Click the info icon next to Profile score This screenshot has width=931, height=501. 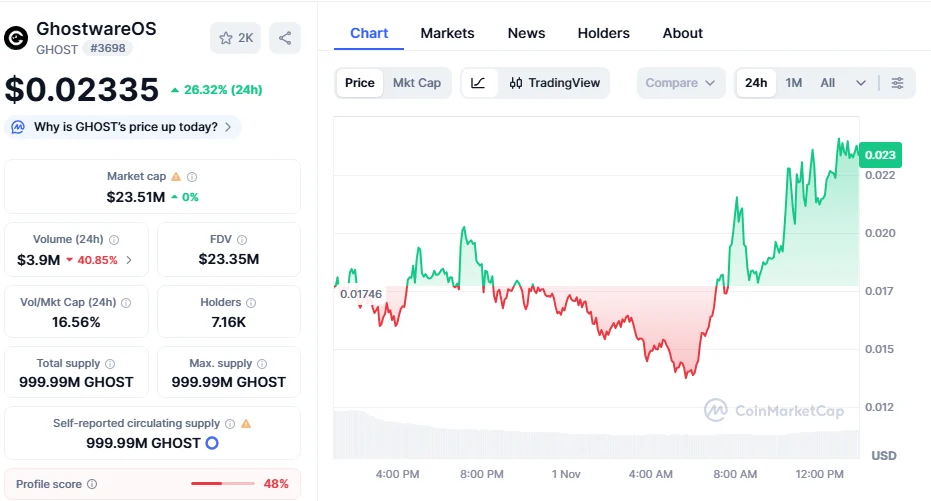(92, 484)
